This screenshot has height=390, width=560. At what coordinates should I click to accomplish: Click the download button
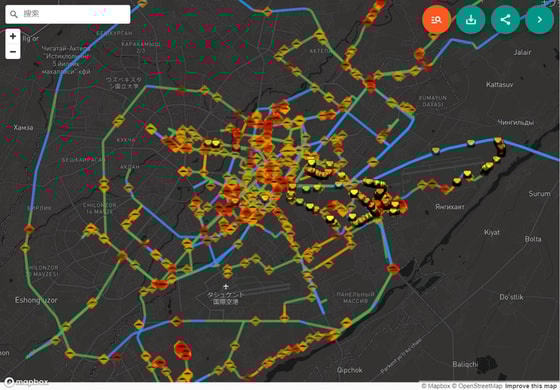tap(471, 20)
